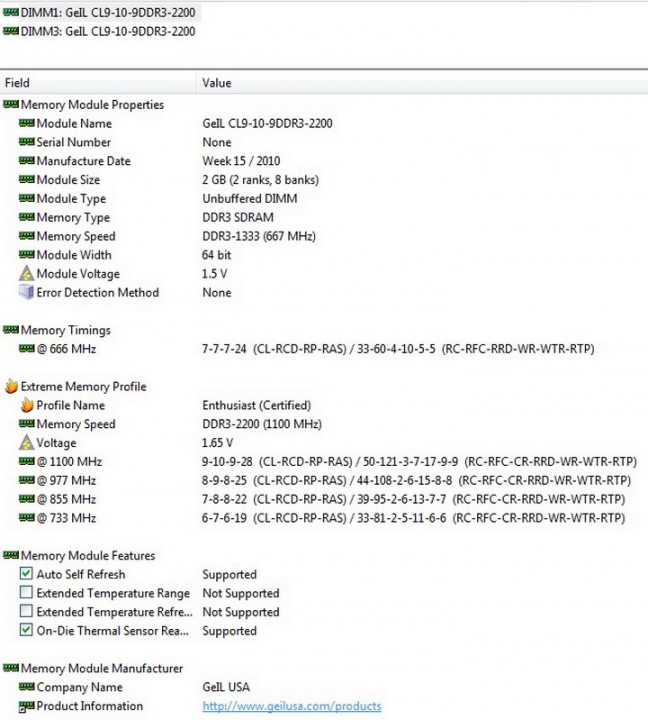Select the '6-7-6-19' timings value
This screenshot has height=720, width=648.
coord(224,518)
